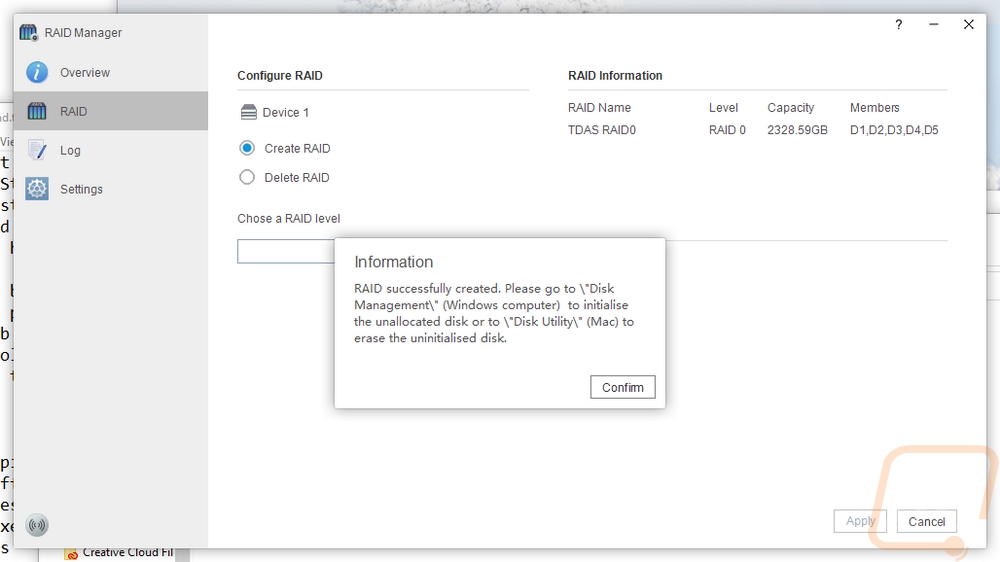Click the Settings gear icon
The height and width of the screenshot is (562, 1000).
point(37,189)
